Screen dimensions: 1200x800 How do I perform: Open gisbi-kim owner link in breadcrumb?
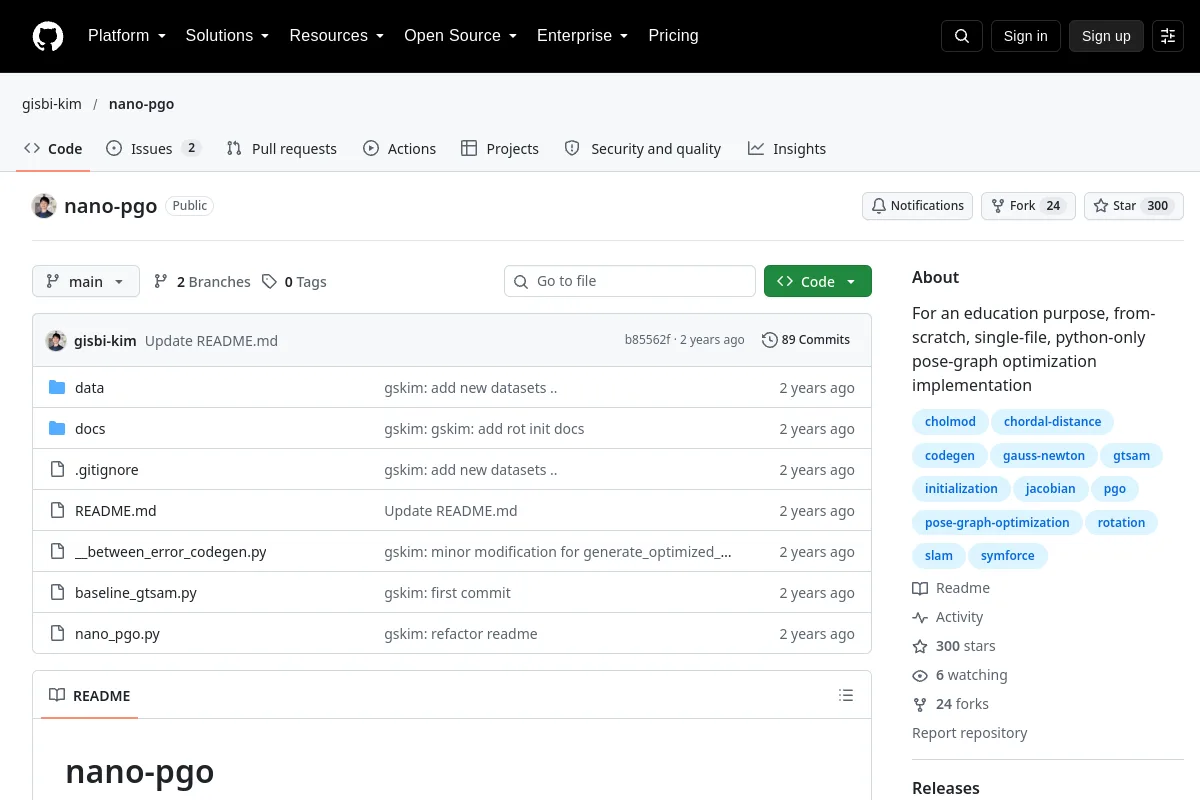point(52,104)
